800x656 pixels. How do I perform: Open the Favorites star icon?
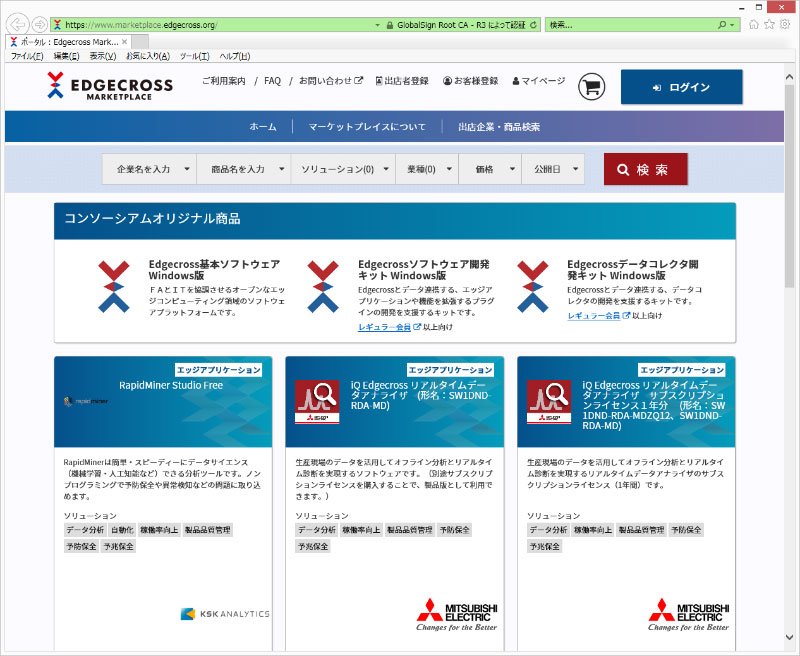point(769,24)
